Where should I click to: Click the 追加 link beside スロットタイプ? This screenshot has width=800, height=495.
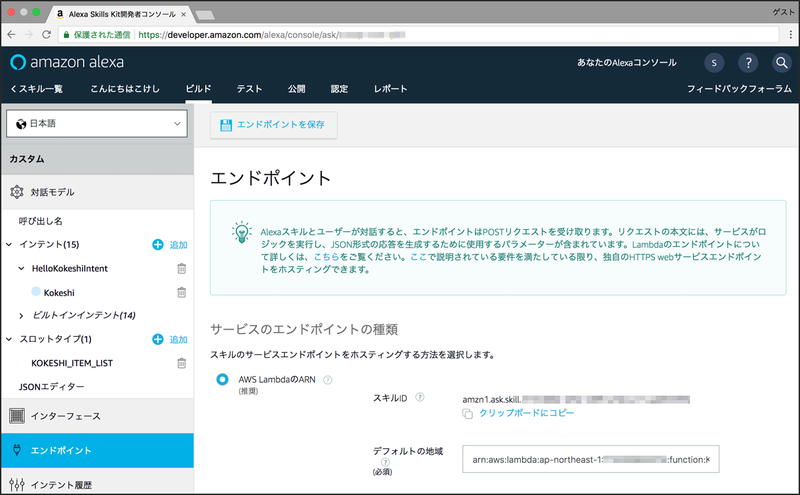[179, 340]
